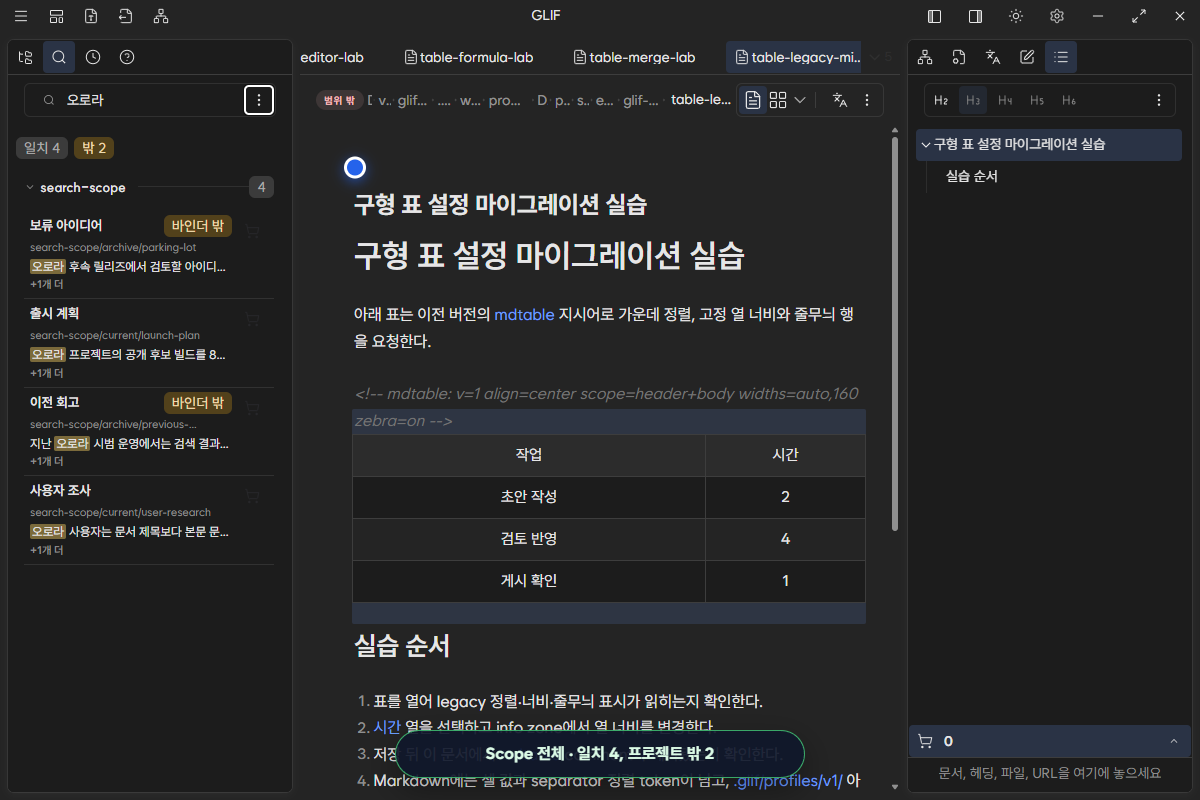1200x800 pixels.
Task: Click the editor vertical scrollbar
Action: (894, 335)
